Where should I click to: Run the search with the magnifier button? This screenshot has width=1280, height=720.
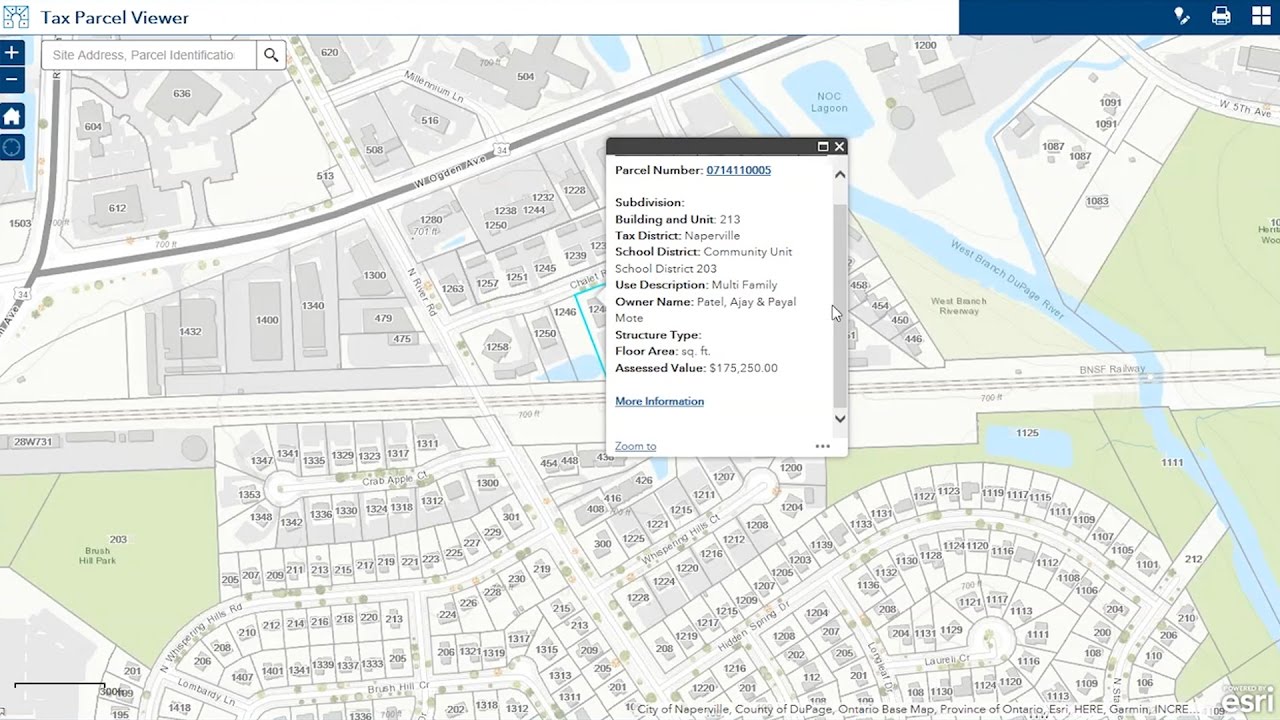point(271,55)
